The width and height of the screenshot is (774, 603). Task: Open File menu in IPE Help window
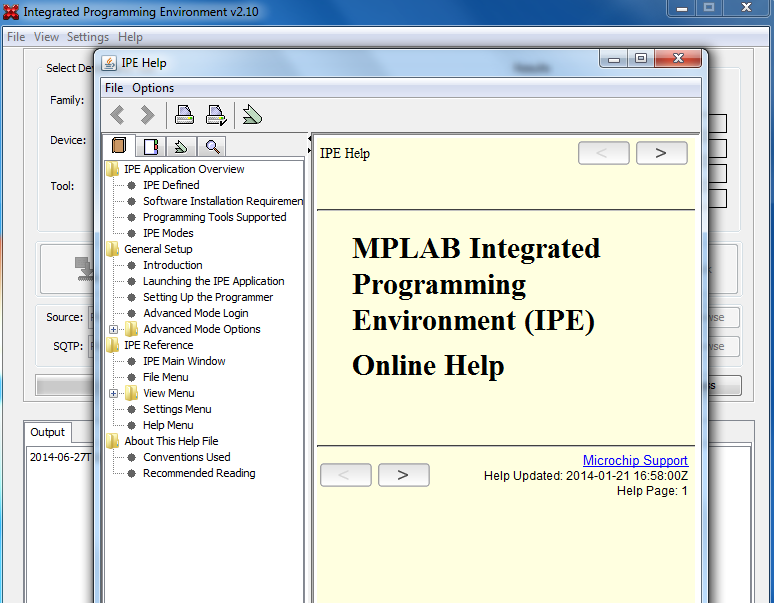click(114, 88)
